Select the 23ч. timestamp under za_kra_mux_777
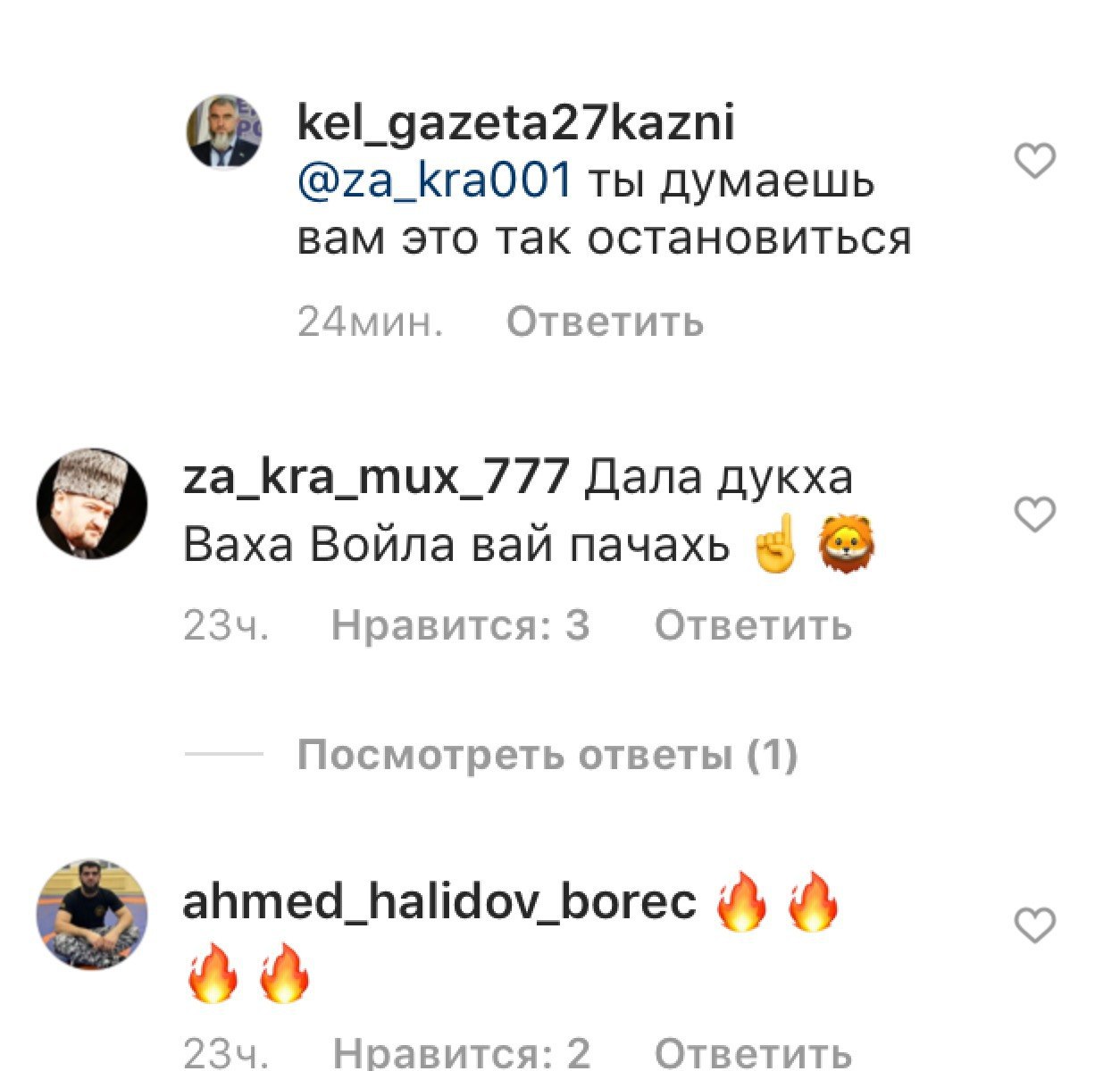Viewport: 1120px width, 1071px height. click(226, 625)
